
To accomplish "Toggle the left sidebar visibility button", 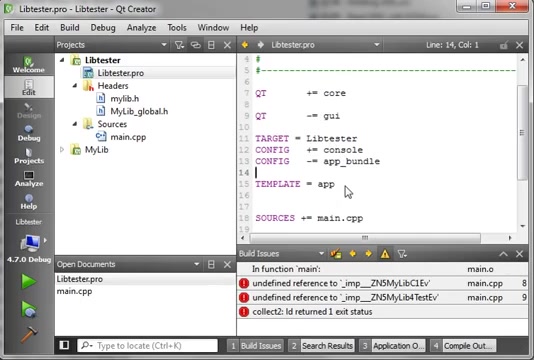I will click(64, 345).
